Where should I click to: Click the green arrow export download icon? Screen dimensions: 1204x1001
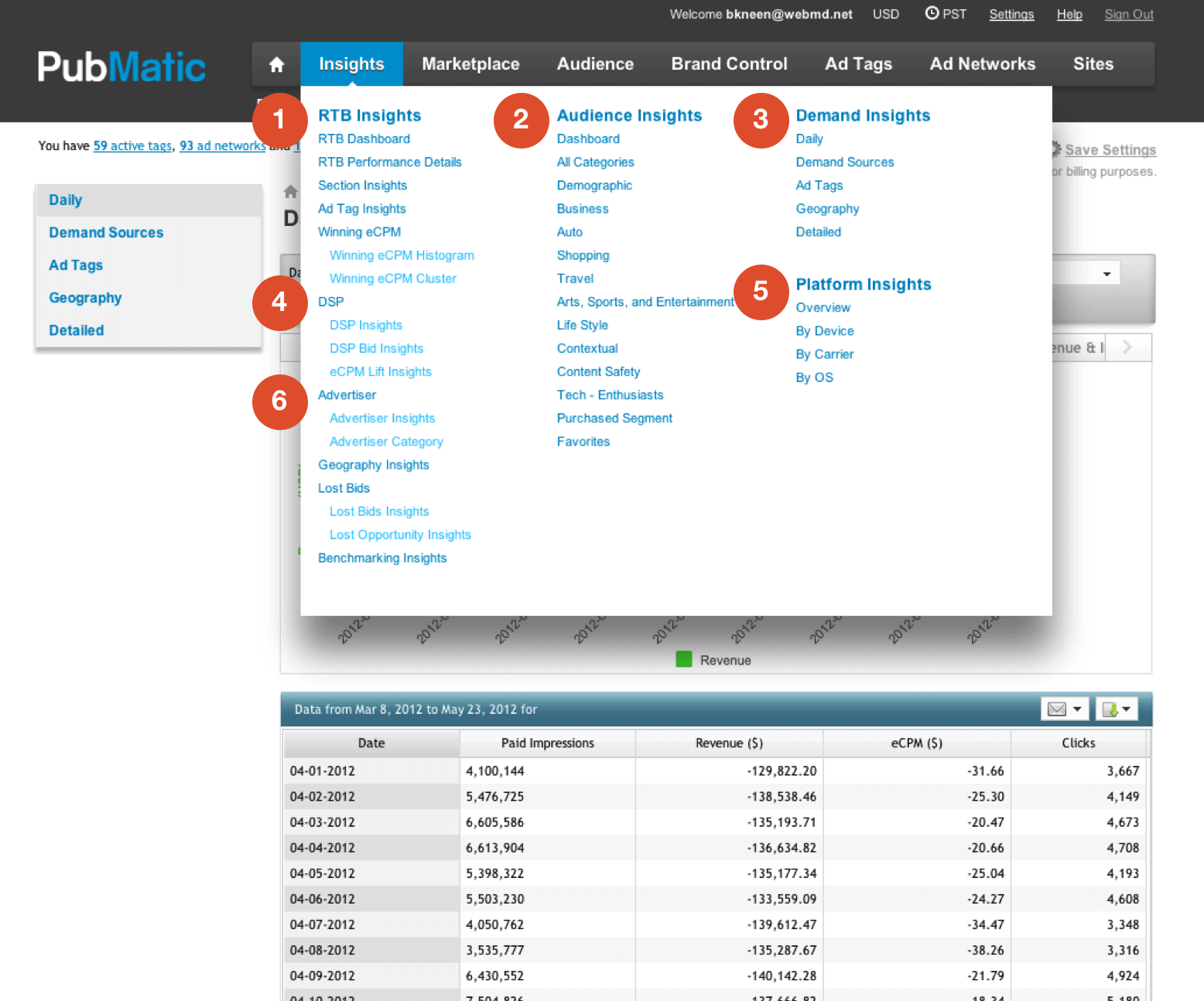pyautogui.click(x=1110, y=709)
